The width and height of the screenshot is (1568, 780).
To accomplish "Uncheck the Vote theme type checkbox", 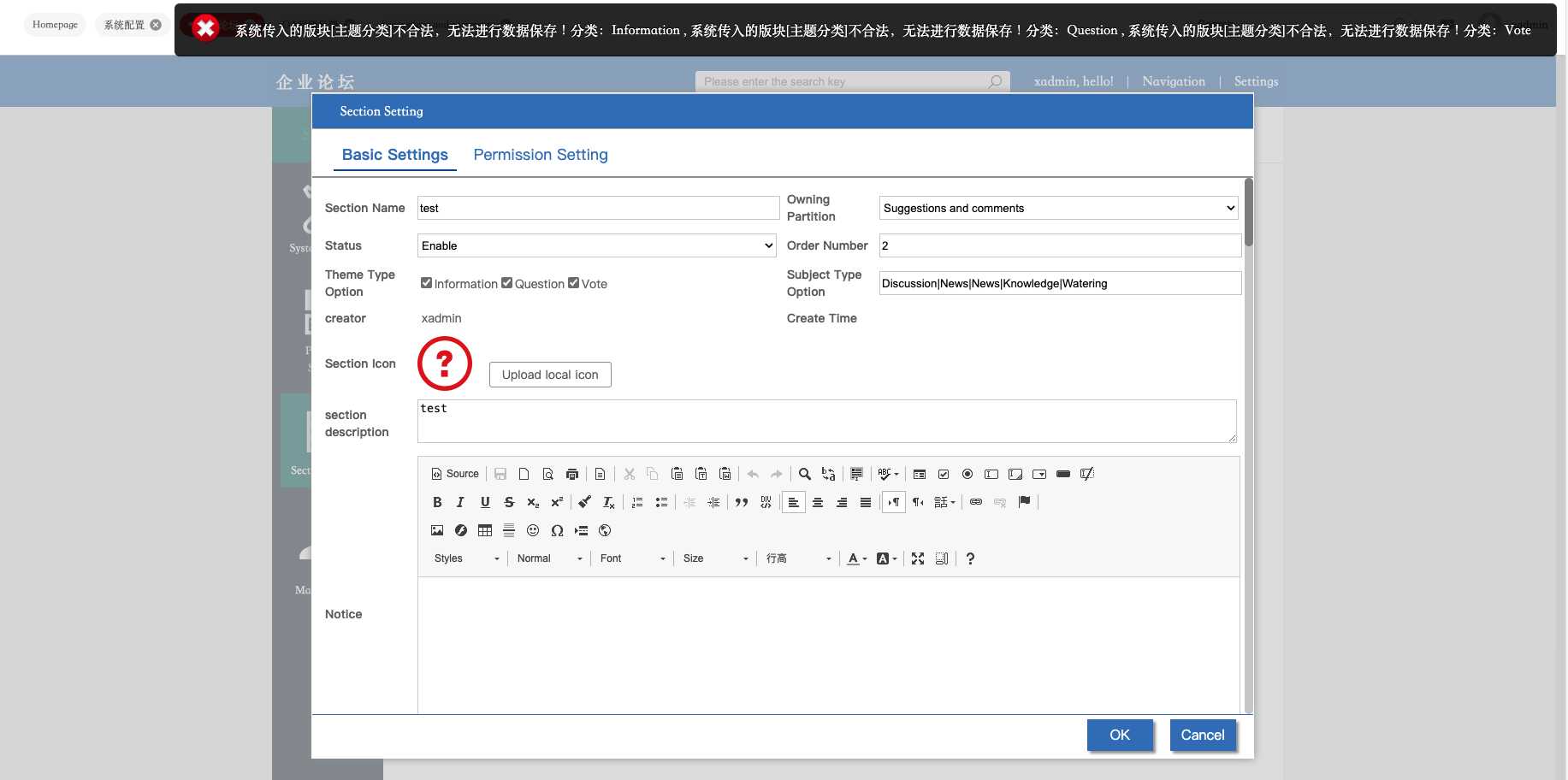I will 573,283.
